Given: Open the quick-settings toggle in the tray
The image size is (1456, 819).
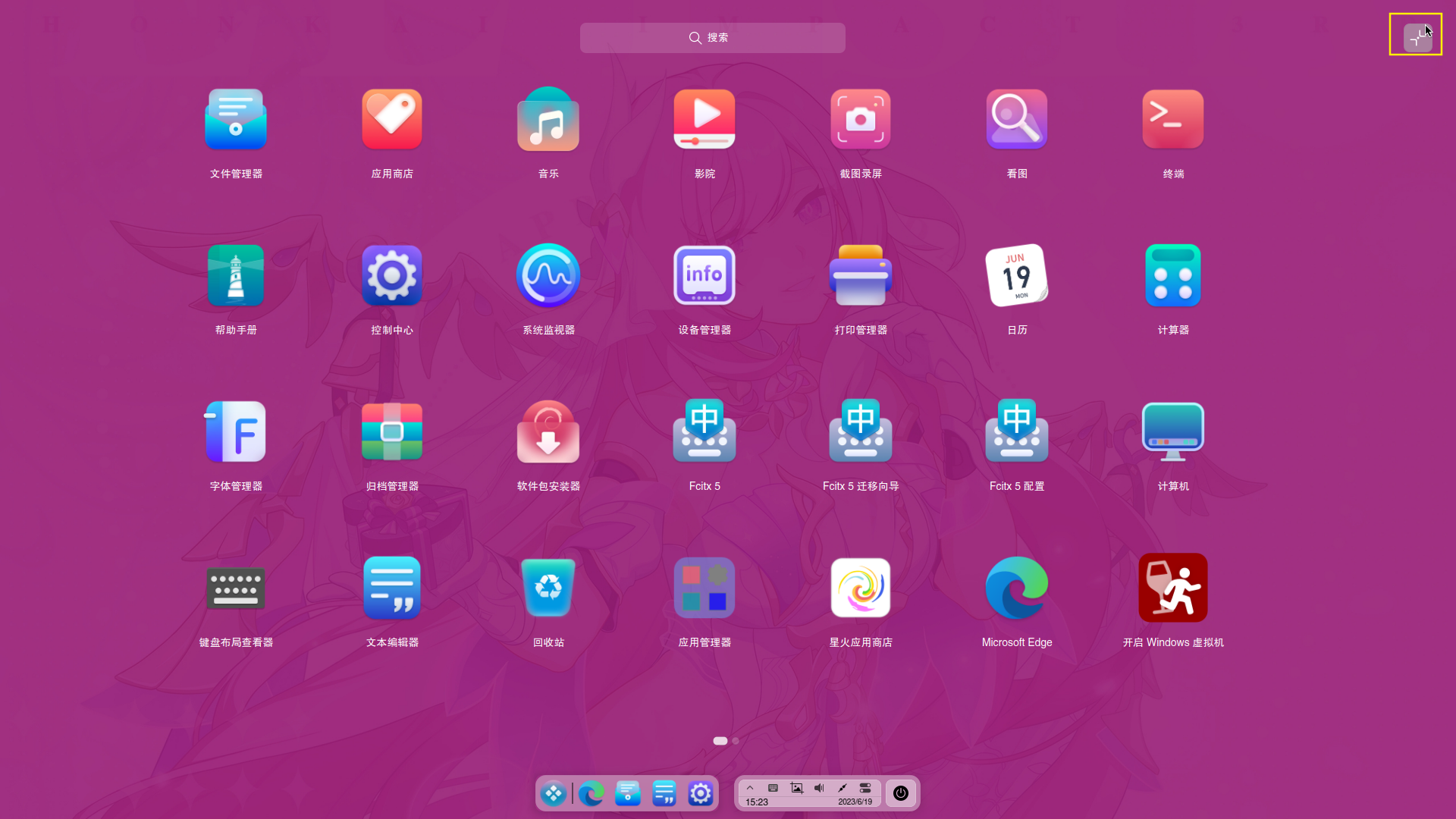Looking at the screenshot, I should click(x=864, y=788).
